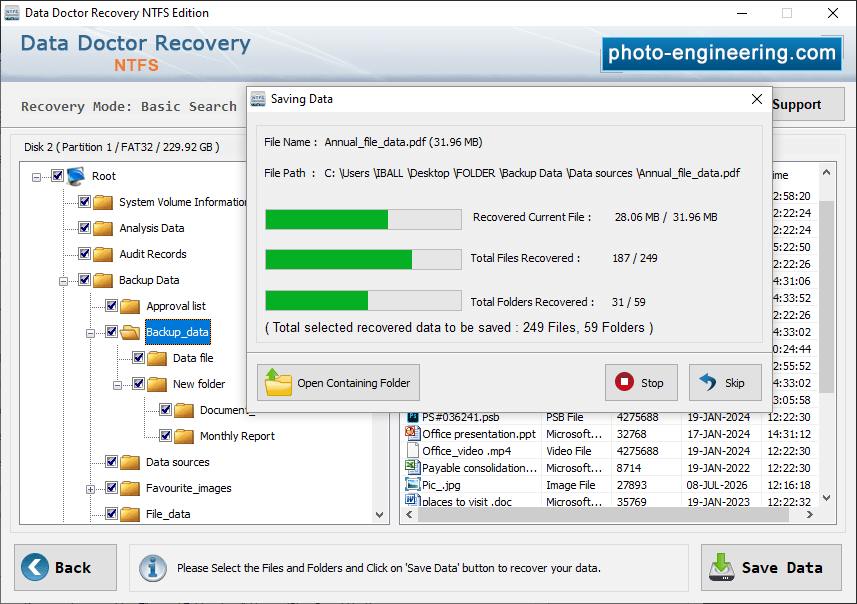Click Recovered Current File progress bar
The height and width of the screenshot is (604, 857).
pos(363,220)
